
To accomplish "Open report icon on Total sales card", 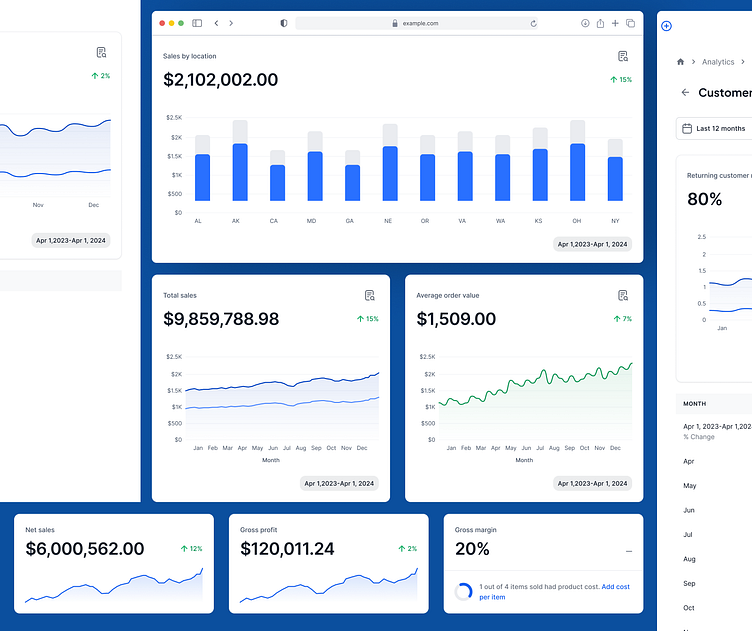I will (x=369, y=296).
